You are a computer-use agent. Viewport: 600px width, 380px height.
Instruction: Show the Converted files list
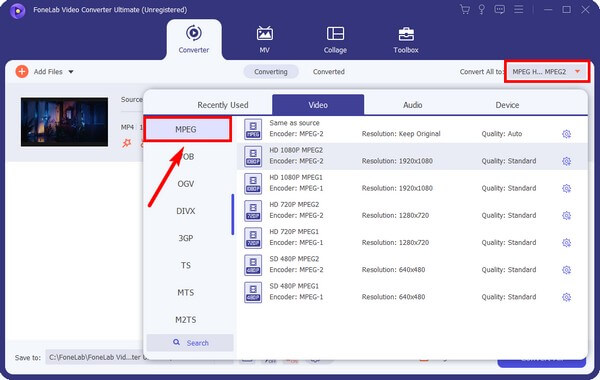329,72
